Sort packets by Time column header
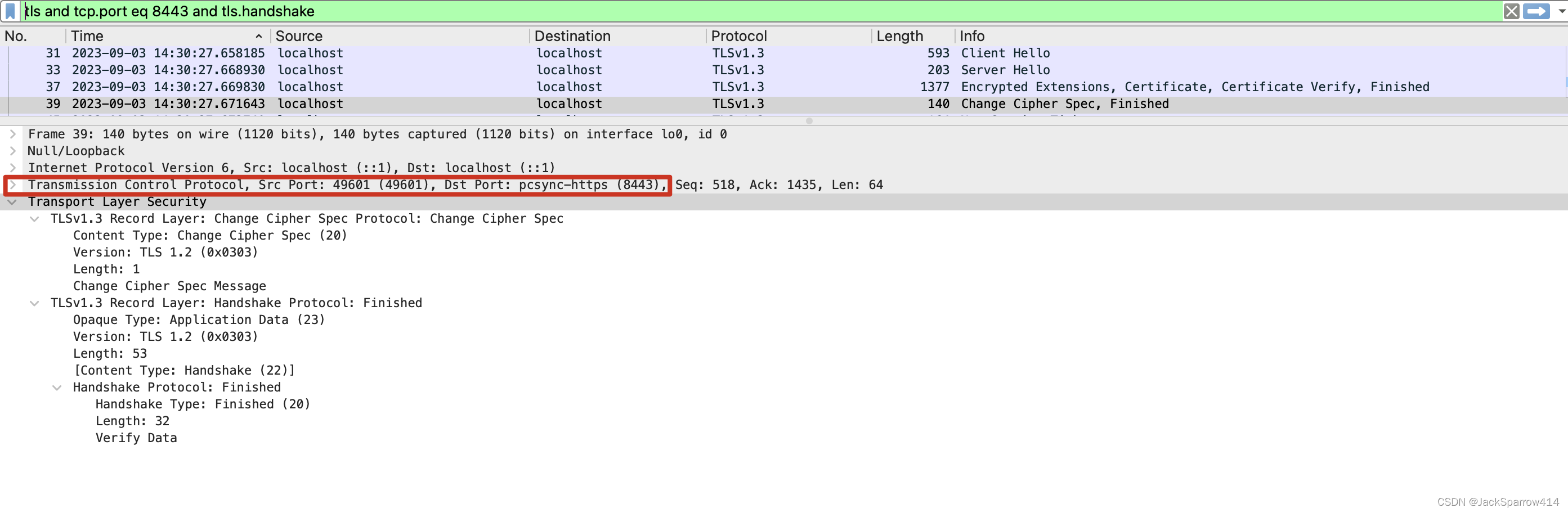 pyautogui.click(x=167, y=36)
